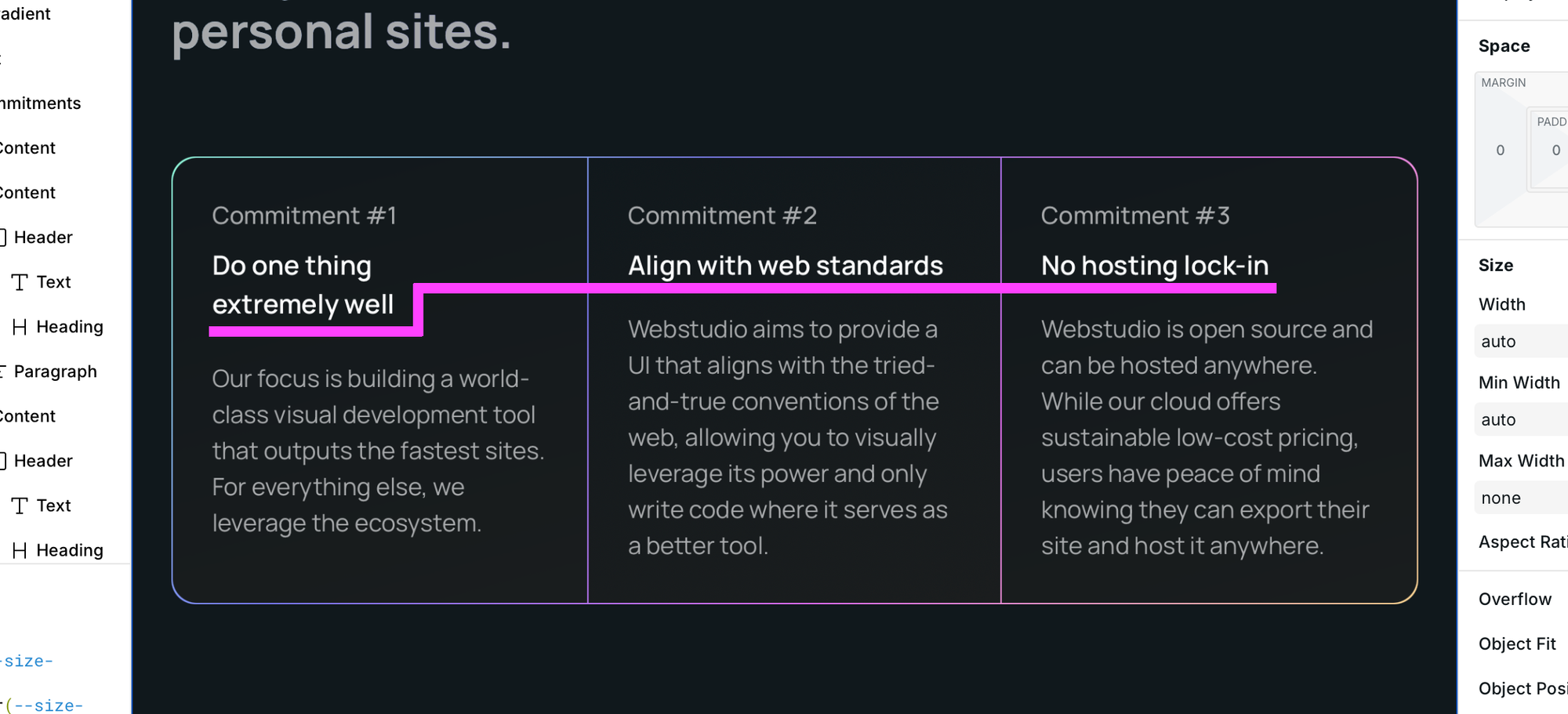
Task: Select the T icon beside the lower Text layer
Action: [20, 506]
